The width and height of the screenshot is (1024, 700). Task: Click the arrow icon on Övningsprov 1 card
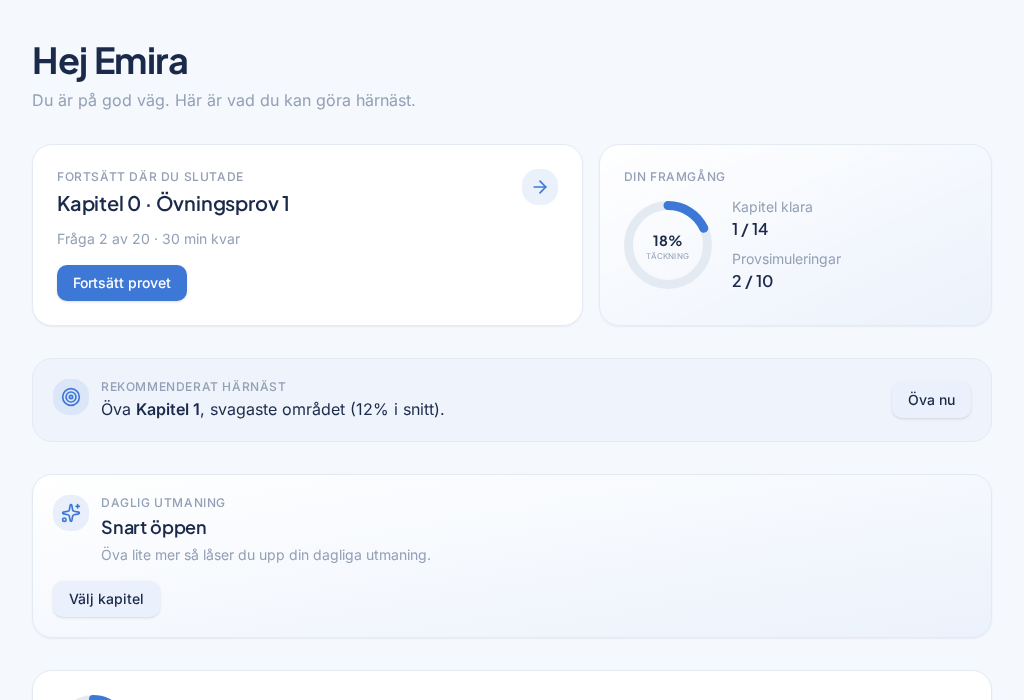[x=539, y=187]
